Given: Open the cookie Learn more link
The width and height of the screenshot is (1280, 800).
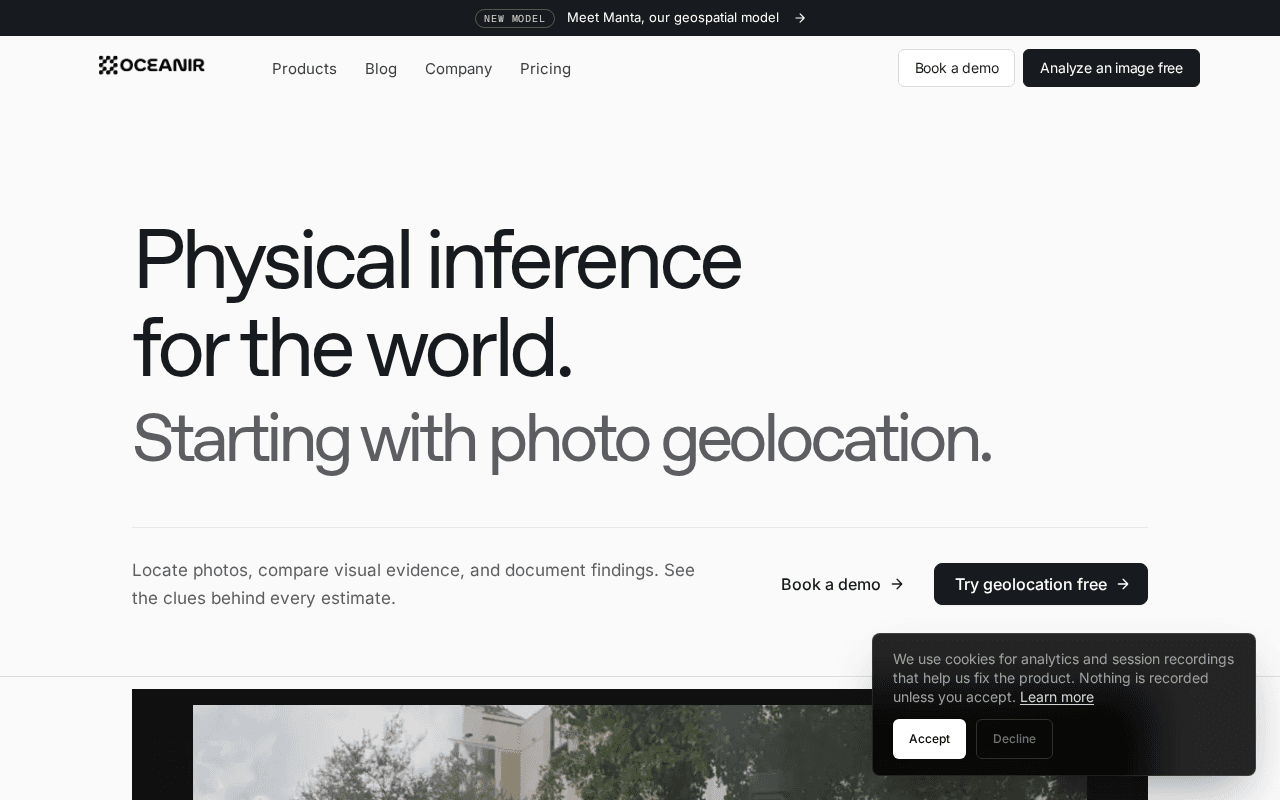Looking at the screenshot, I should (1056, 697).
